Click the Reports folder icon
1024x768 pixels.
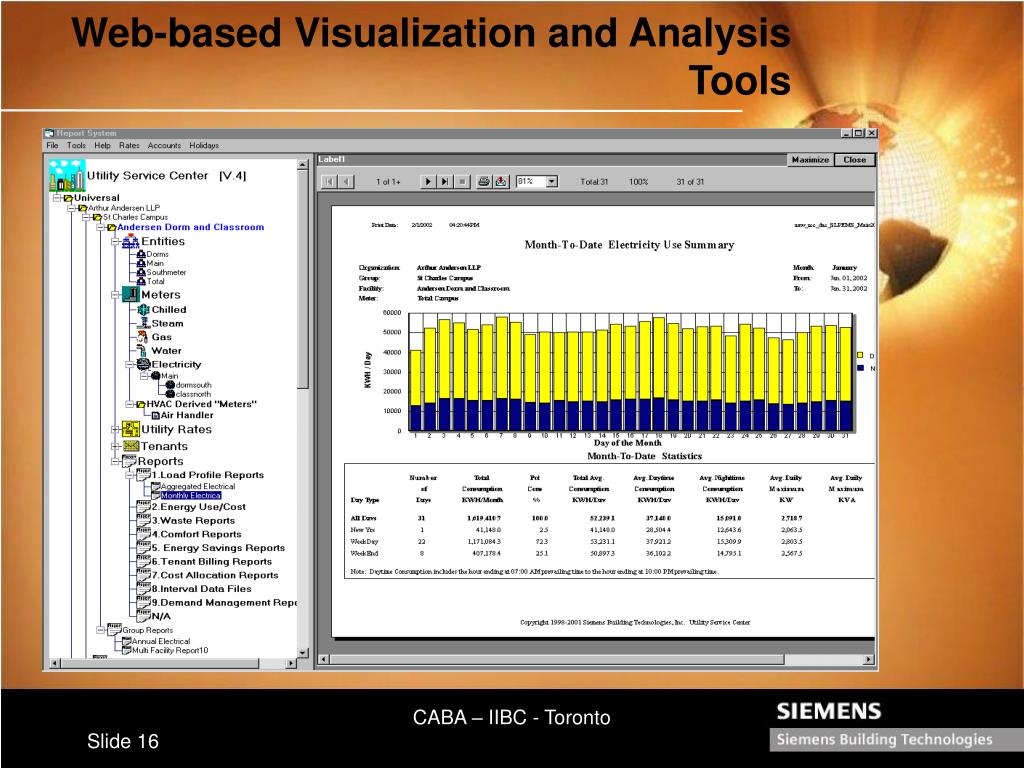click(x=129, y=461)
